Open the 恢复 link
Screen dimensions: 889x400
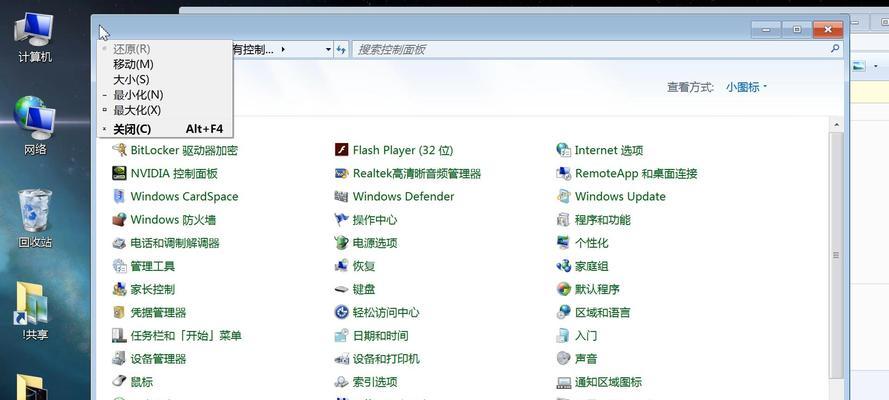[364, 266]
